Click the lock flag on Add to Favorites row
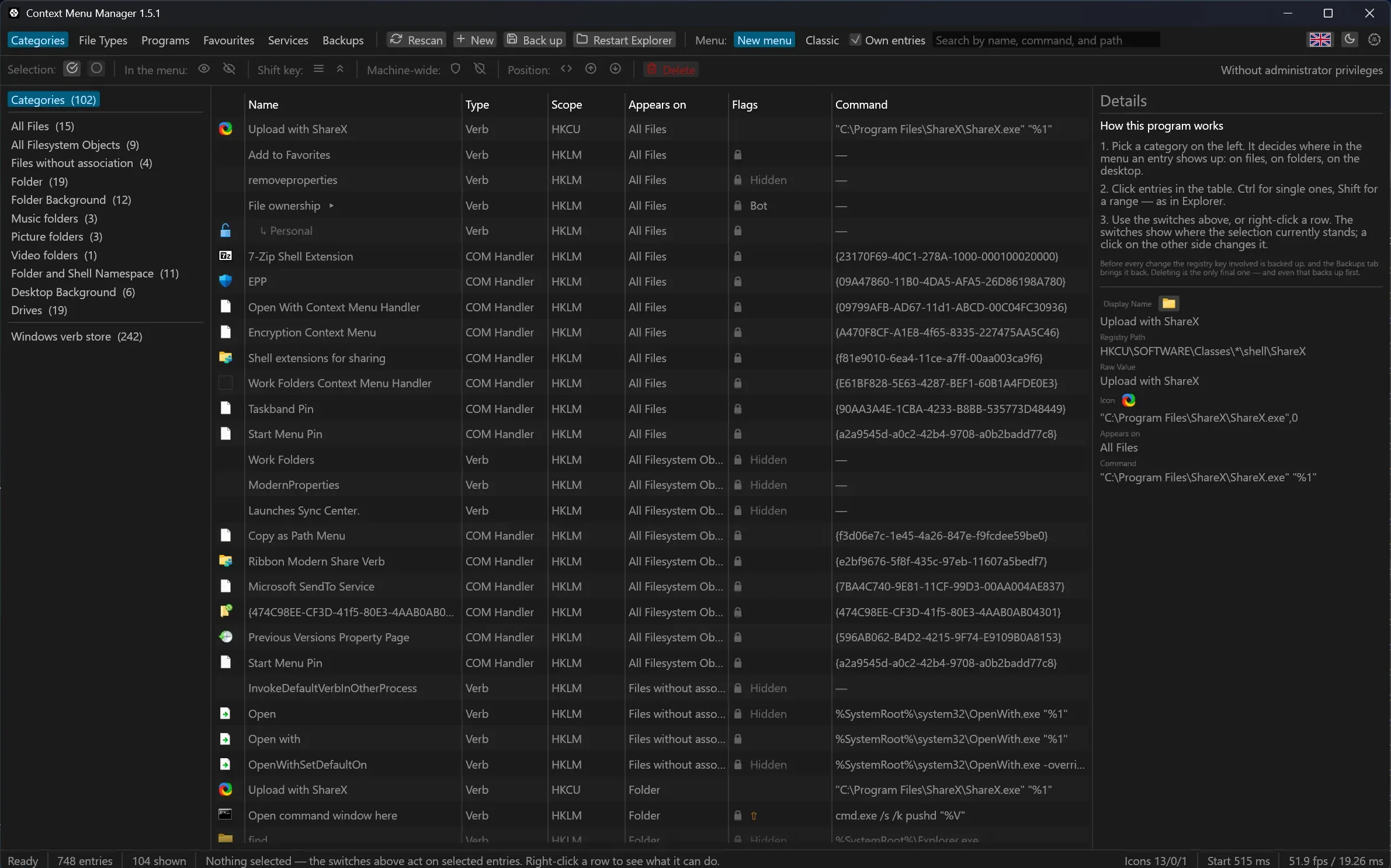This screenshot has height=868, width=1391. pyautogui.click(x=738, y=155)
